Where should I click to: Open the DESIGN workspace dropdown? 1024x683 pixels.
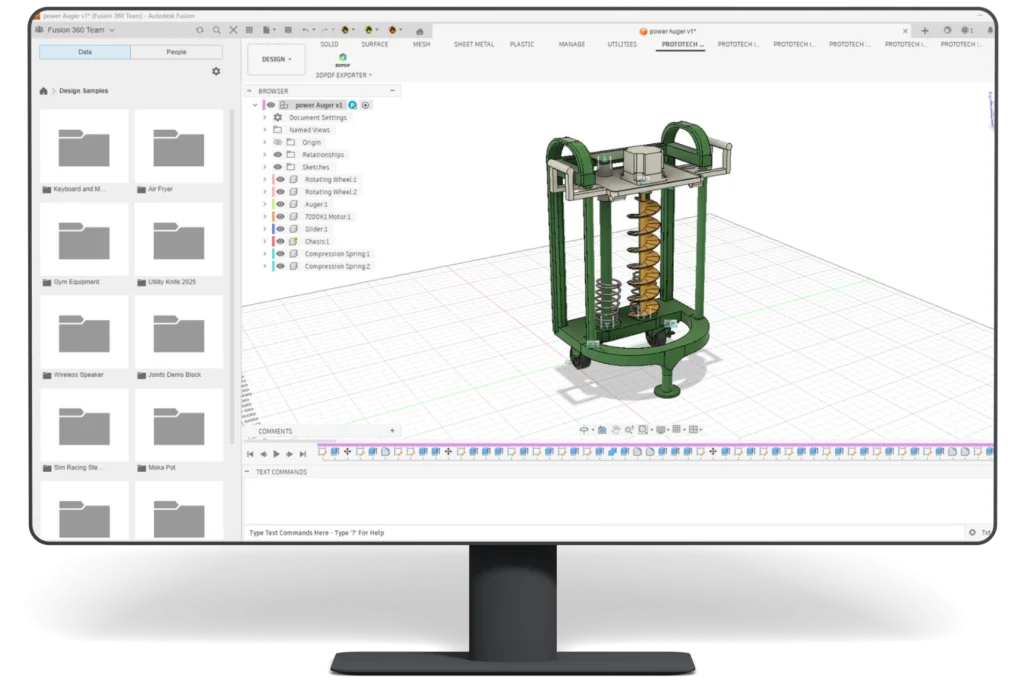[276, 59]
